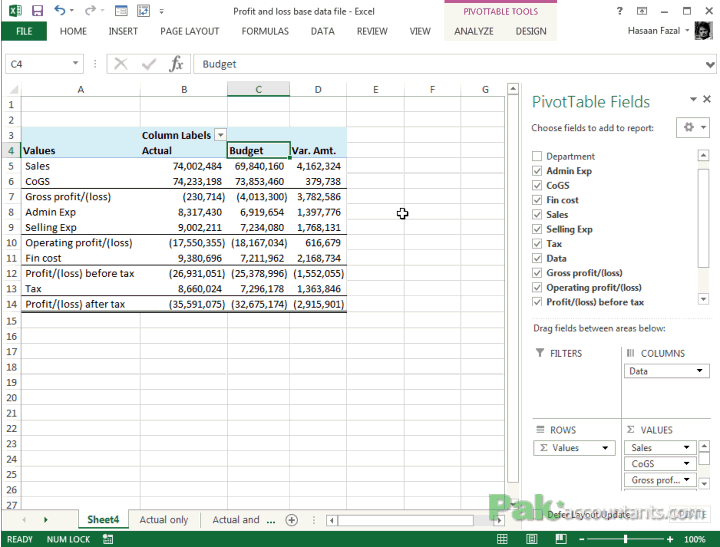Open the Sales dropdown in VALUES area
This screenshot has width=720, height=547.
pyautogui.click(x=686, y=447)
